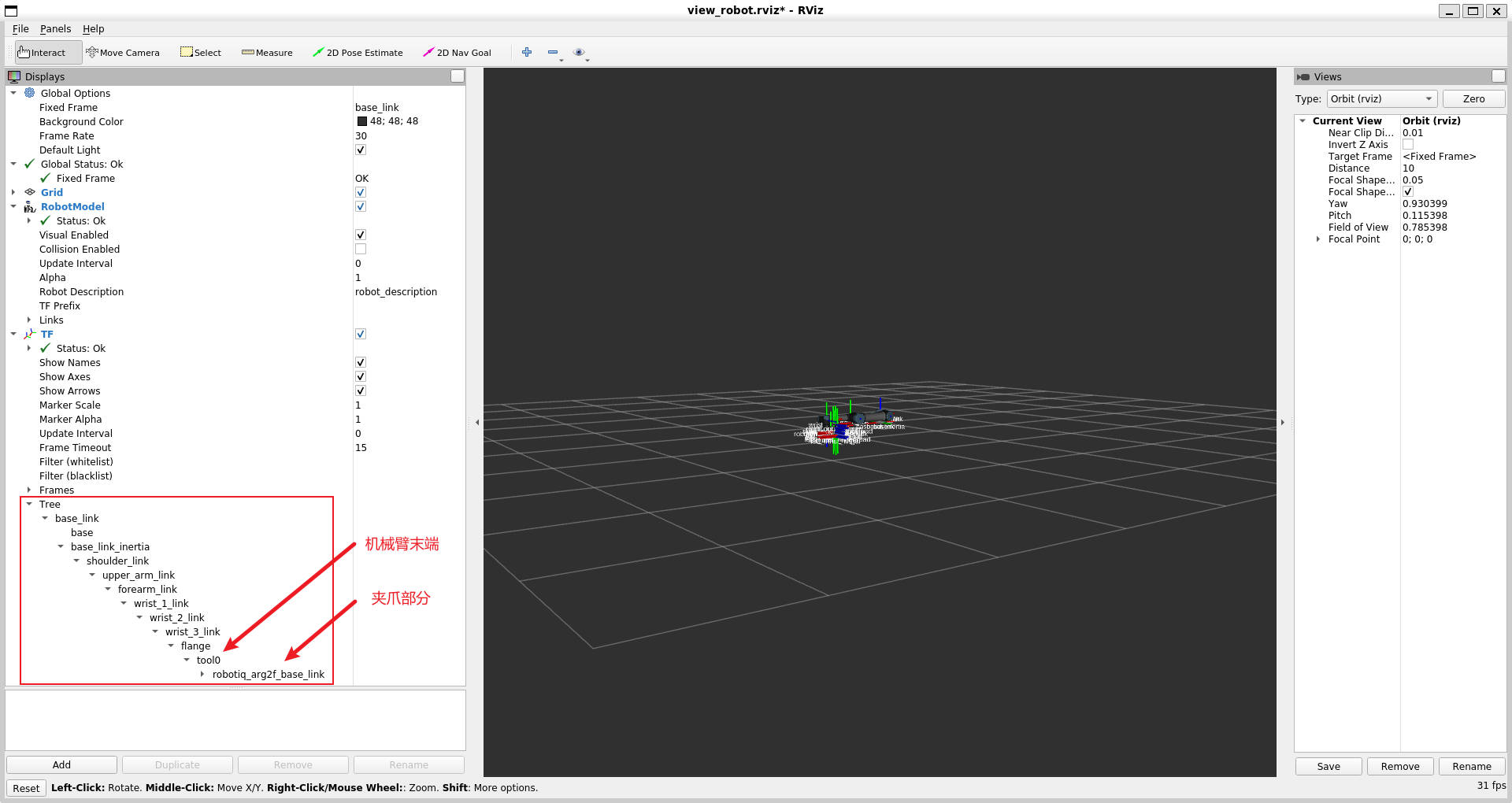Click the Reset button
The width and height of the screenshot is (1512, 803).
pos(26,788)
